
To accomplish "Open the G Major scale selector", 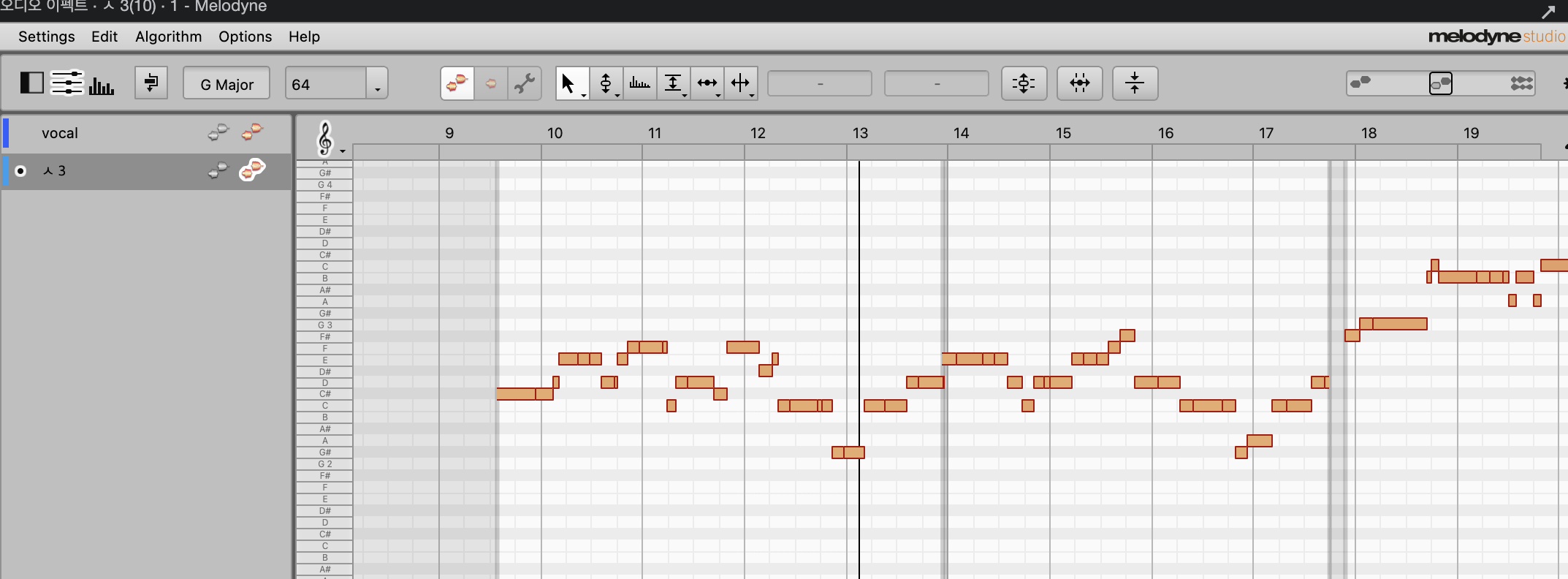I will (x=227, y=85).
